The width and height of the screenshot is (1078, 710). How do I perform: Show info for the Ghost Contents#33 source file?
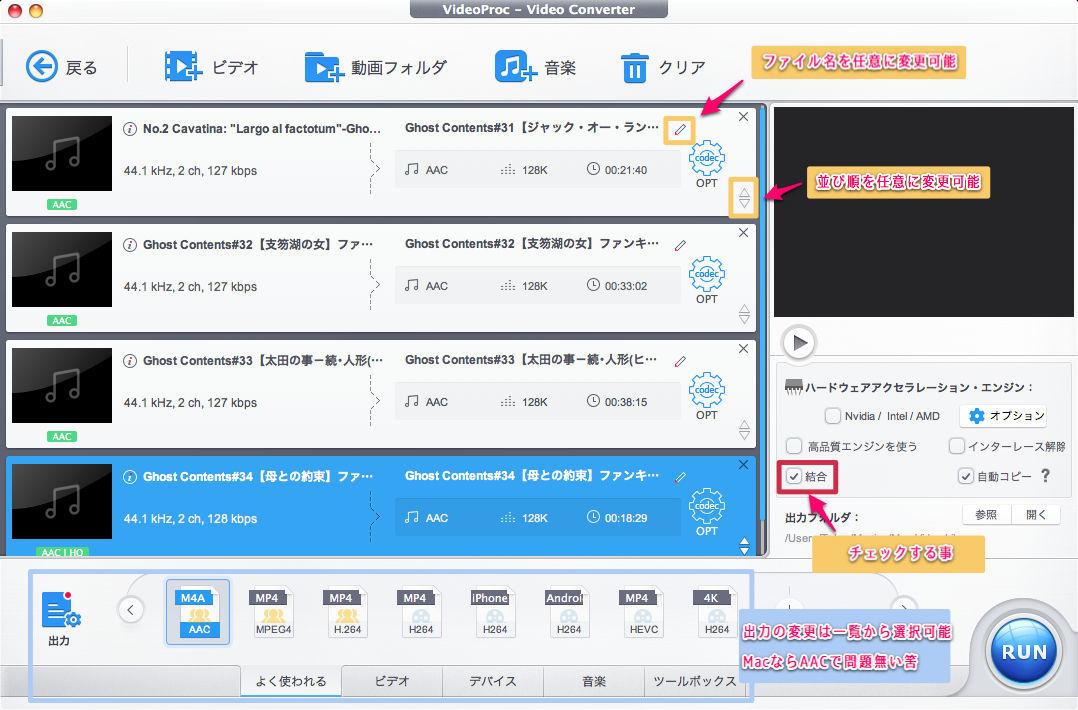(129, 361)
